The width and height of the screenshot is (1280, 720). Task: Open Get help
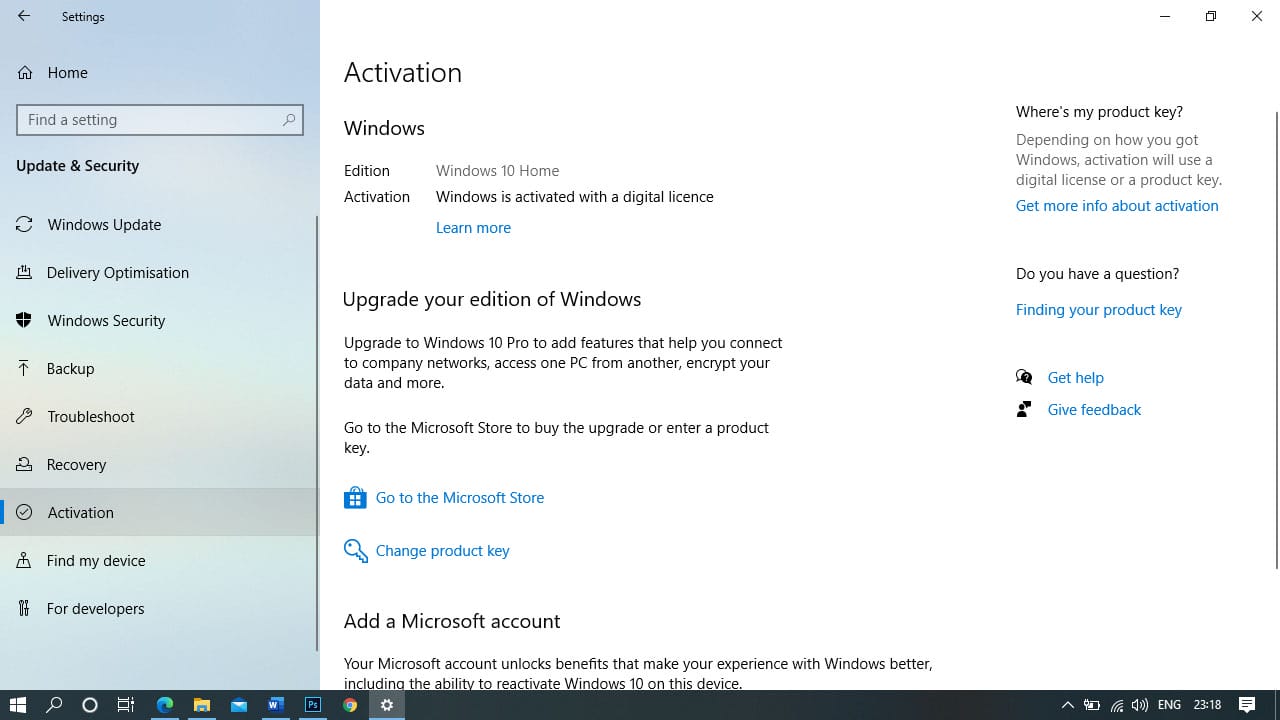[x=1075, y=377]
